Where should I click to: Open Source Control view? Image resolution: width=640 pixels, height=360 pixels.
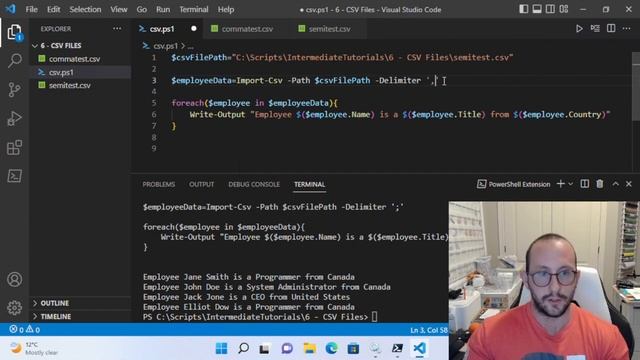[14, 89]
